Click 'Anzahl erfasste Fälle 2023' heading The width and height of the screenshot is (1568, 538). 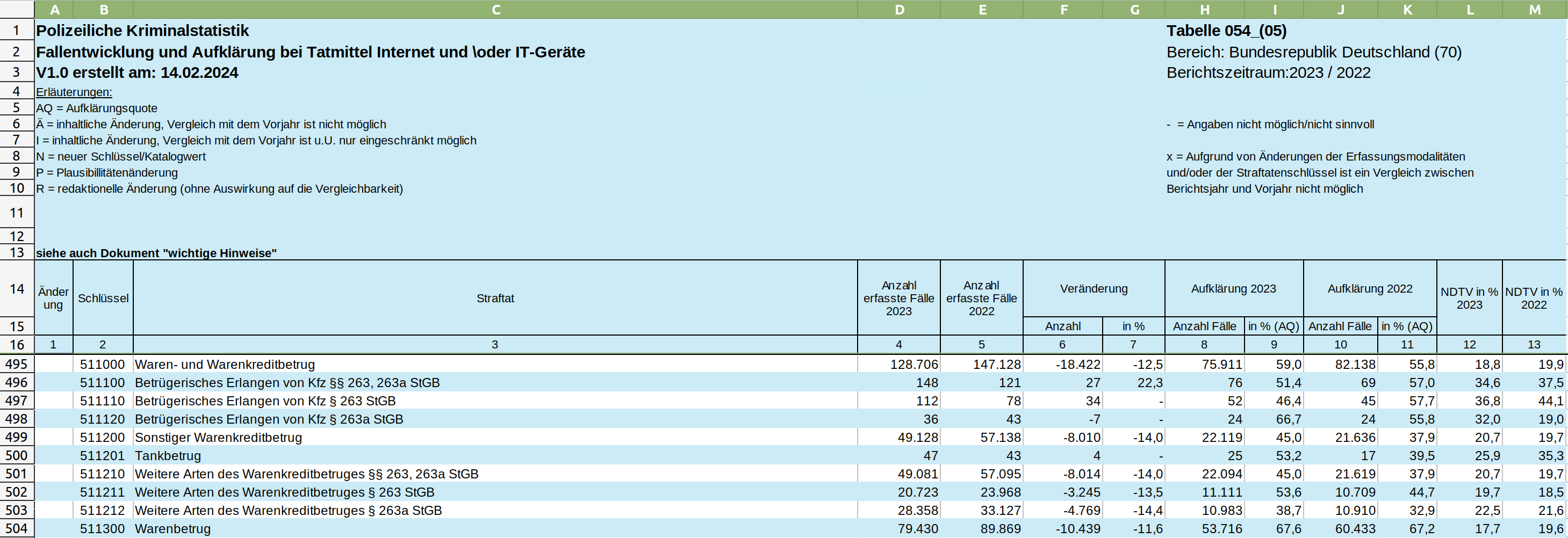[x=899, y=298]
